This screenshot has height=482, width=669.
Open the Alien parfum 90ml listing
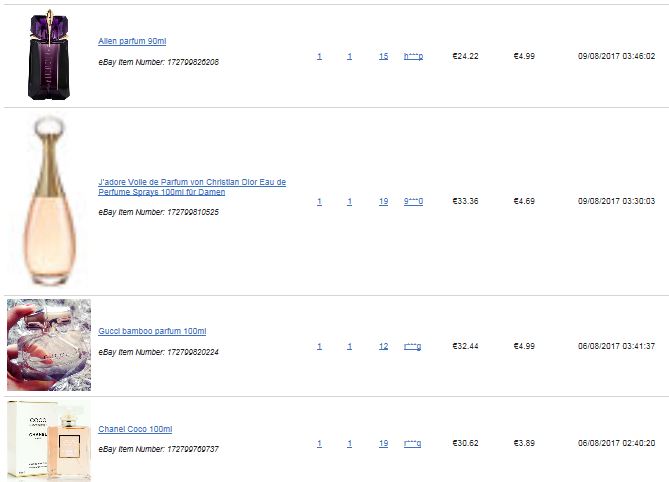coord(132,41)
